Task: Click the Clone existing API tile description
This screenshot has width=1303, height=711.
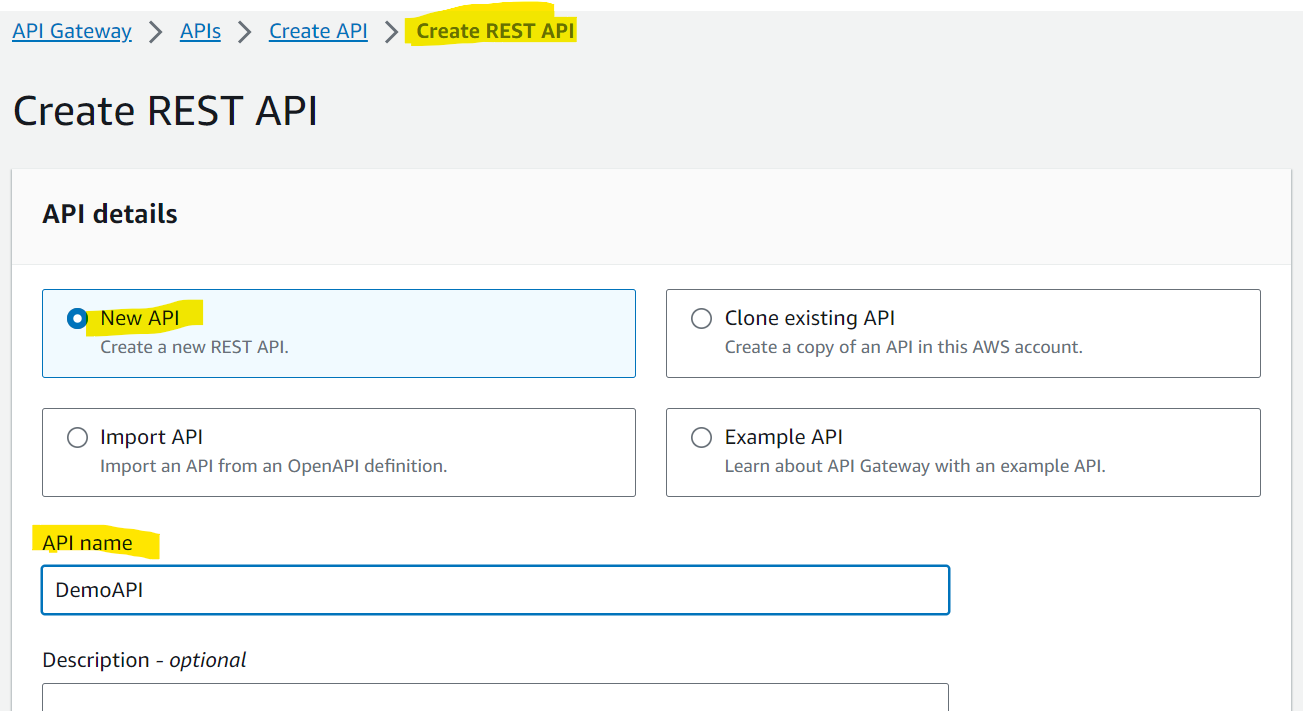Action: click(x=904, y=347)
